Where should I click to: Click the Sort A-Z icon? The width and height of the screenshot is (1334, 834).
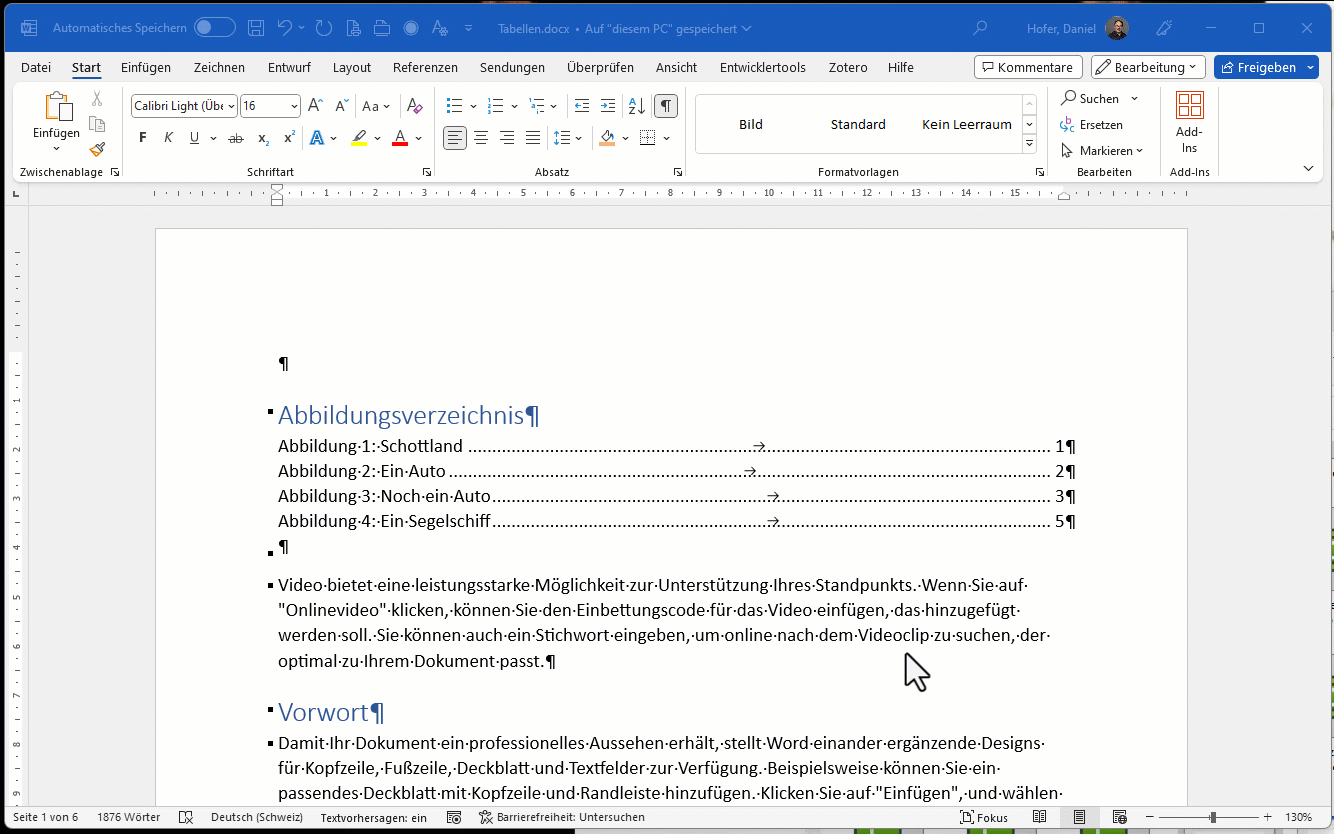point(636,106)
